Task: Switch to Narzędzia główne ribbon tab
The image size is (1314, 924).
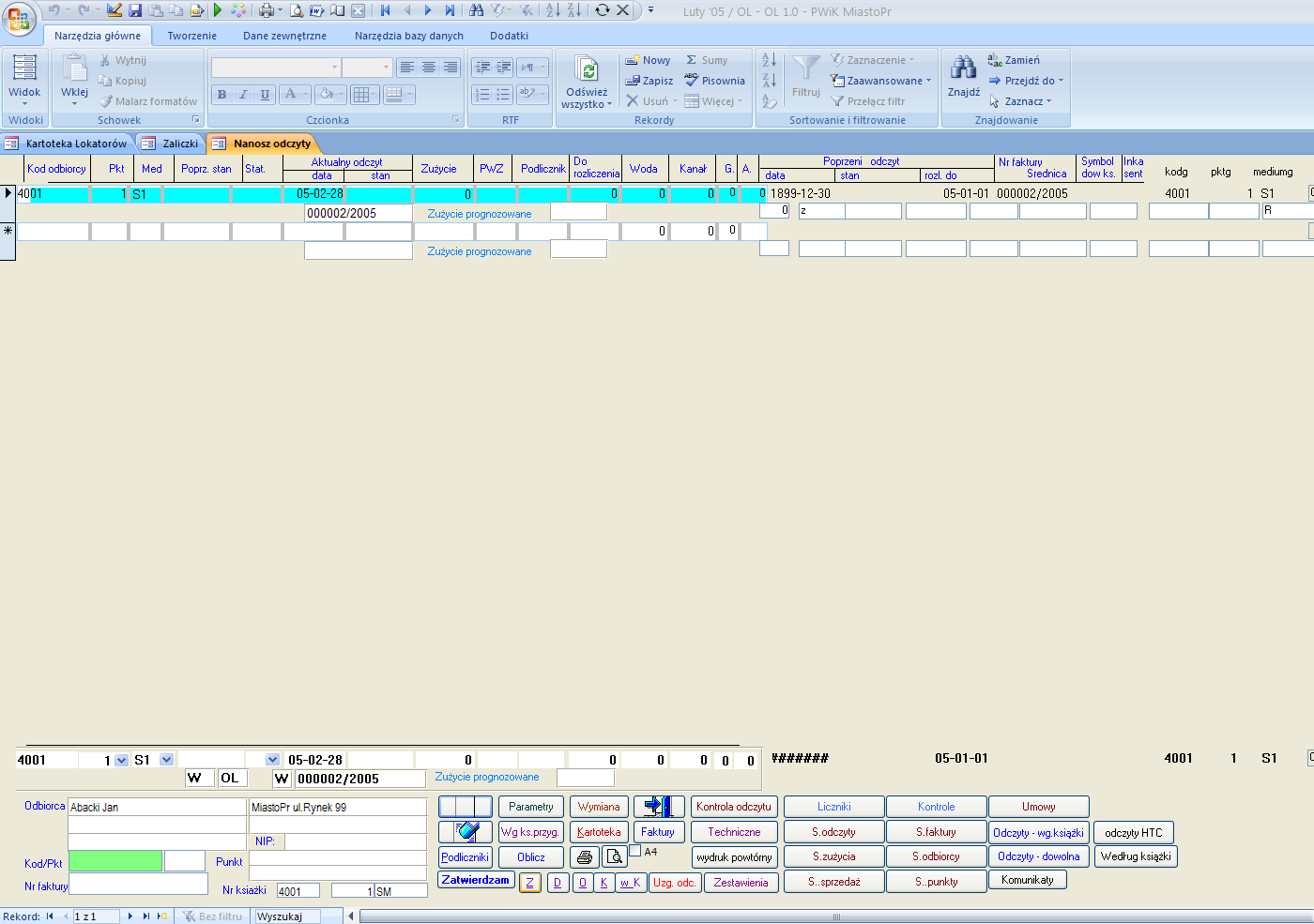Action: point(98,36)
